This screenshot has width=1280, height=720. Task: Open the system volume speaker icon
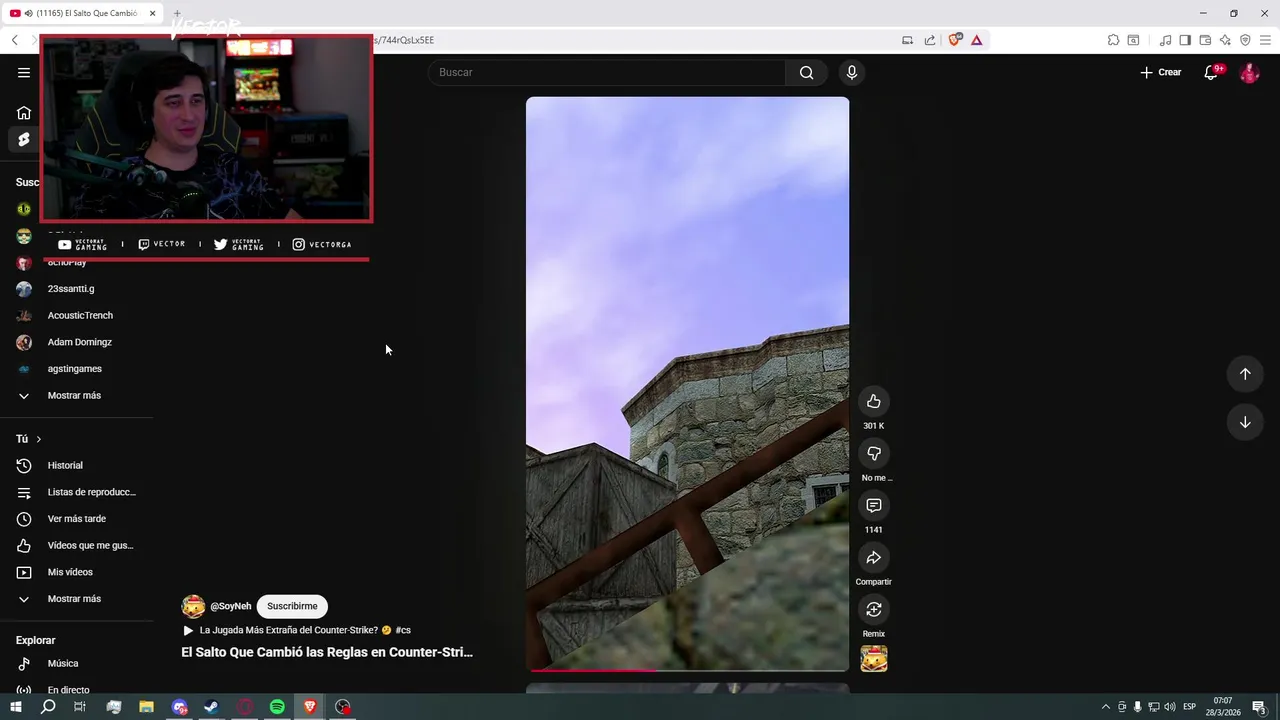[x=1170, y=707]
